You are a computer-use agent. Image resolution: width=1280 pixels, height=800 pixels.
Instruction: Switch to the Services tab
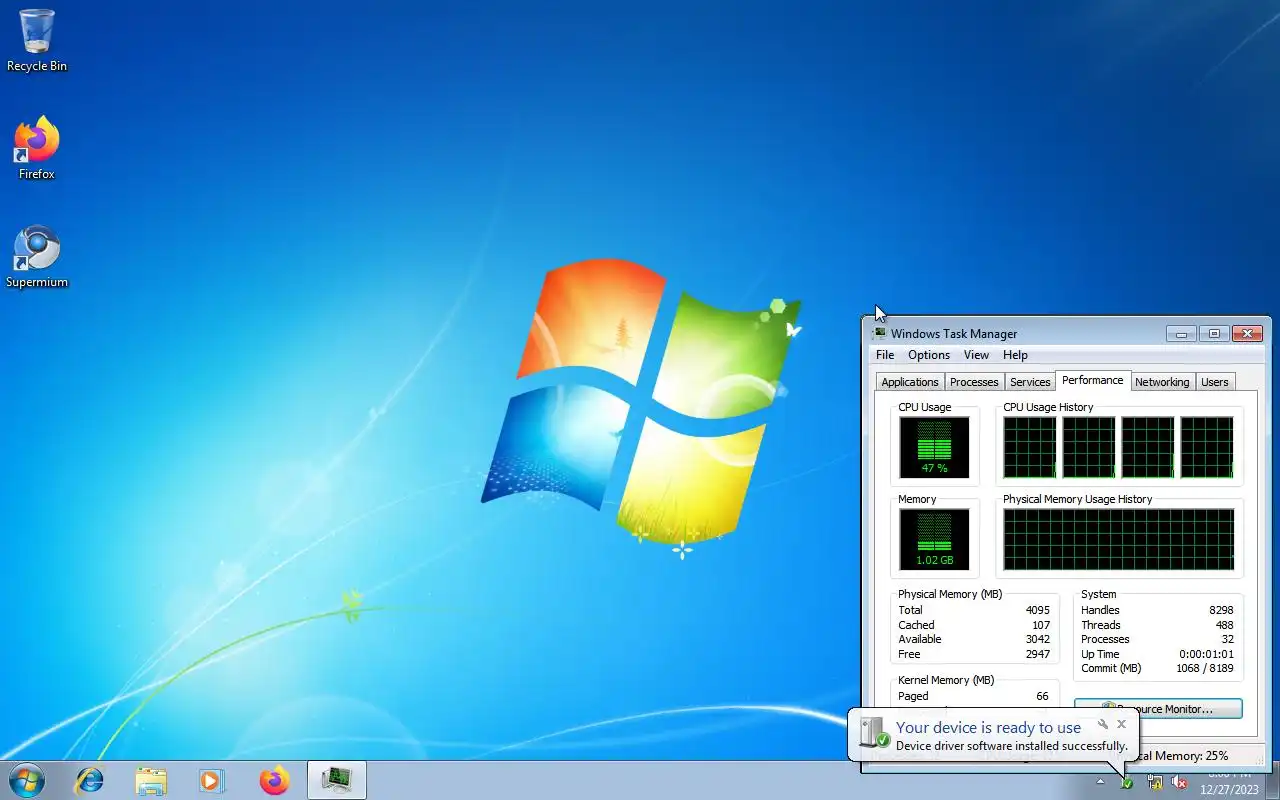tap(1030, 382)
